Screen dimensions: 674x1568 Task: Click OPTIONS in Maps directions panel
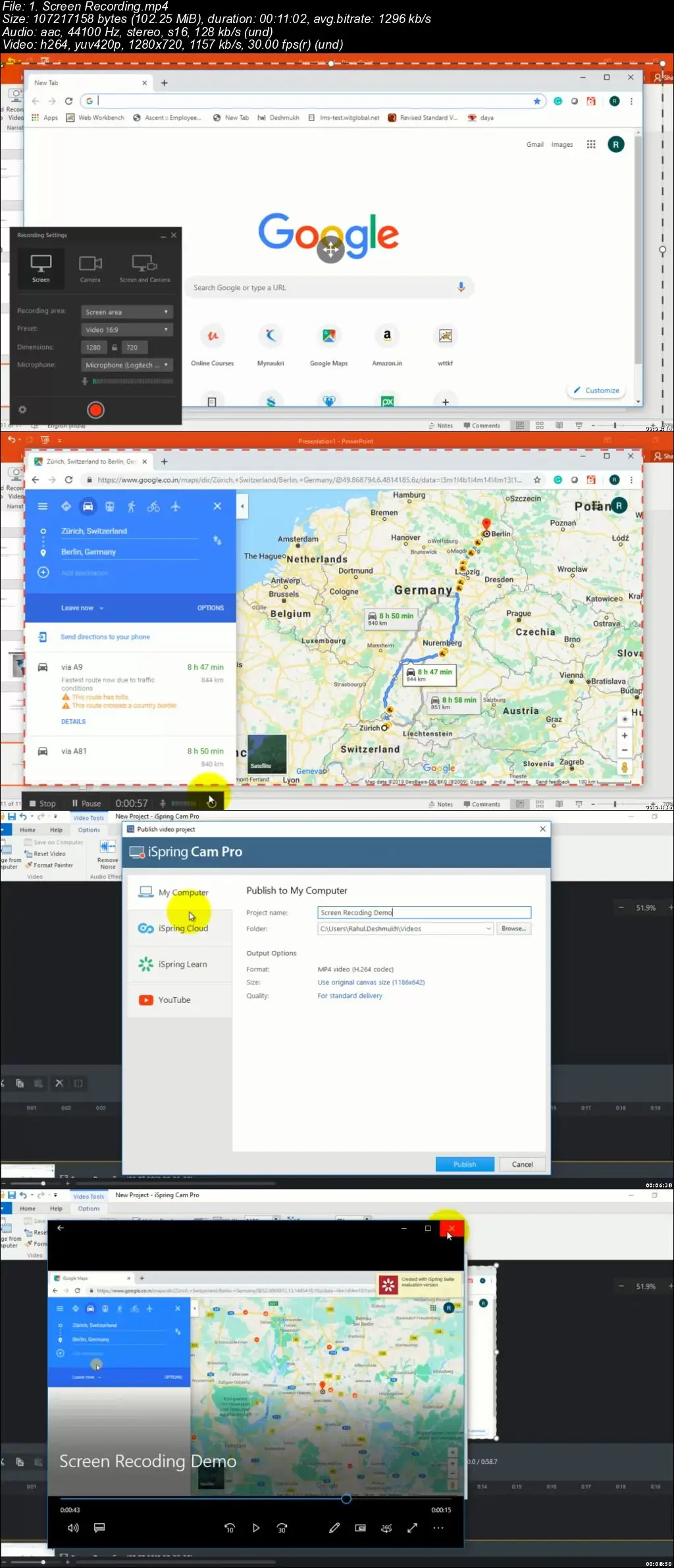(x=211, y=608)
